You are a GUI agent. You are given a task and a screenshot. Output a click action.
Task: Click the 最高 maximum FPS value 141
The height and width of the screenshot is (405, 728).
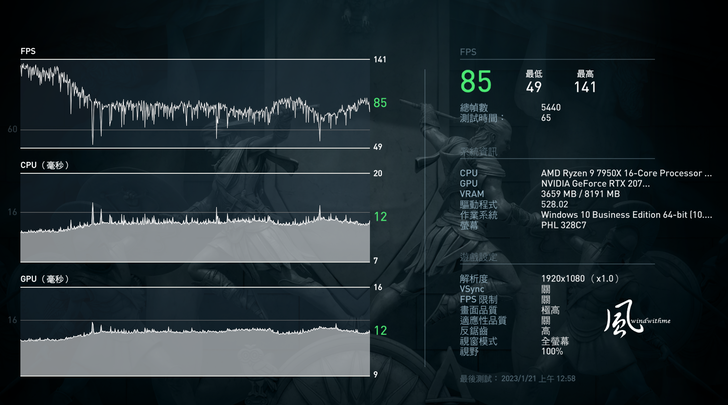pyautogui.click(x=585, y=87)
